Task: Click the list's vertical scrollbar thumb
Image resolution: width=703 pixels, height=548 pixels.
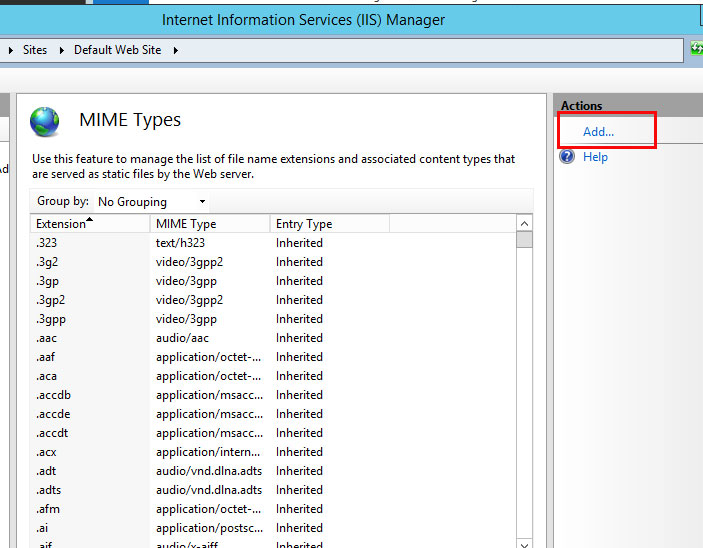Action: 525,239
